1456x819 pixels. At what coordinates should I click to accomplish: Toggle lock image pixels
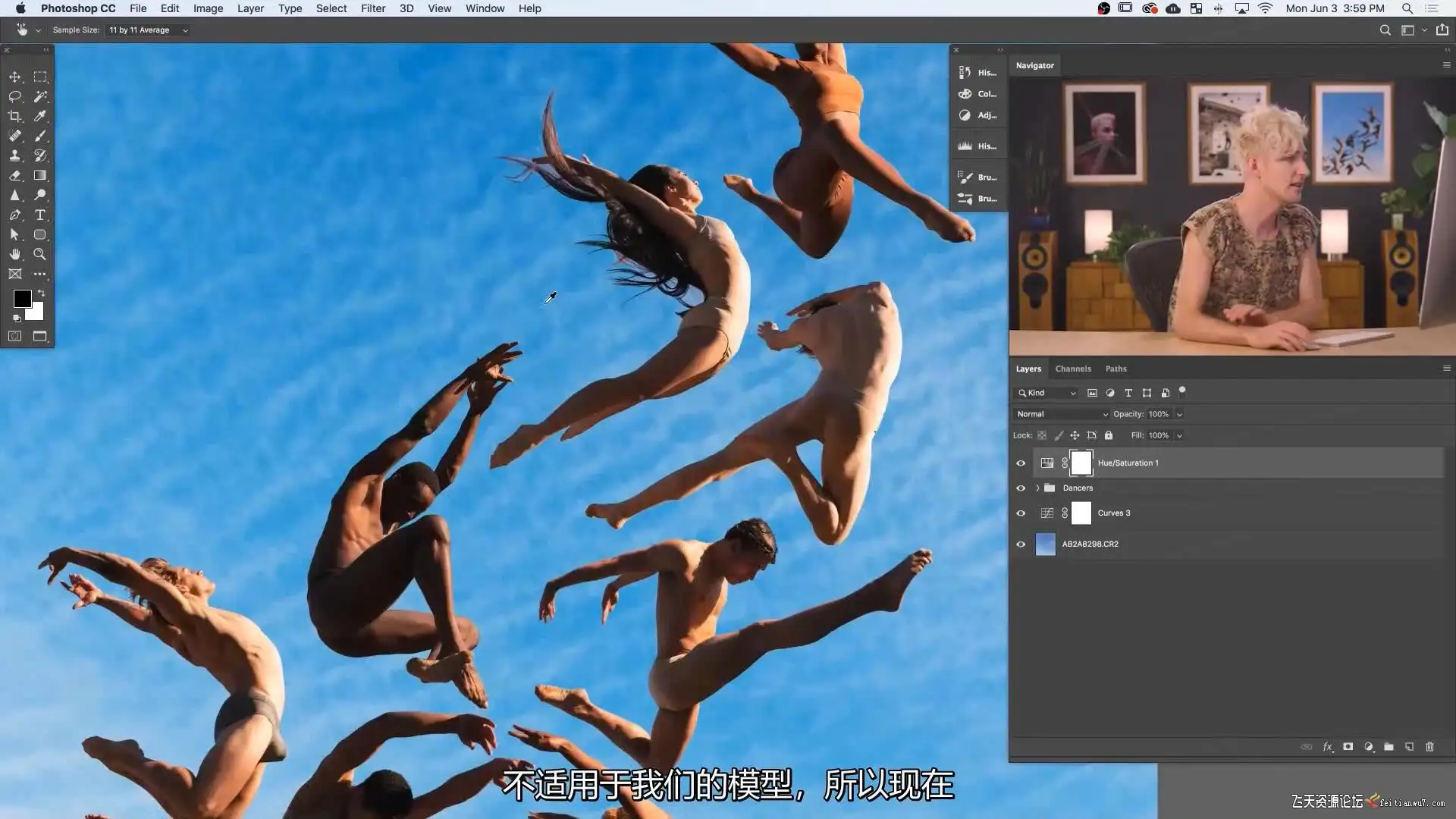point(1059,435)
